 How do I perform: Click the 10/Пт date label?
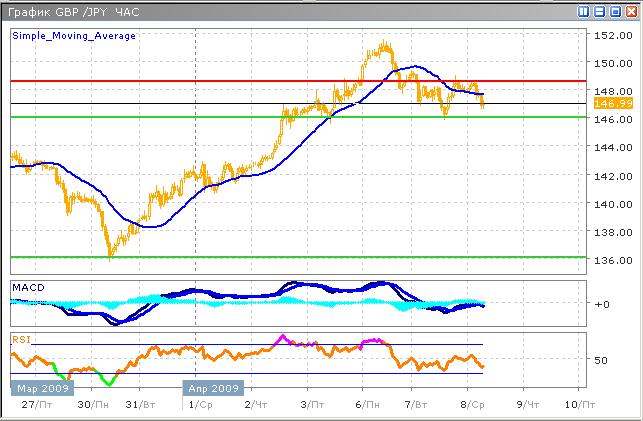pos(580,405)
